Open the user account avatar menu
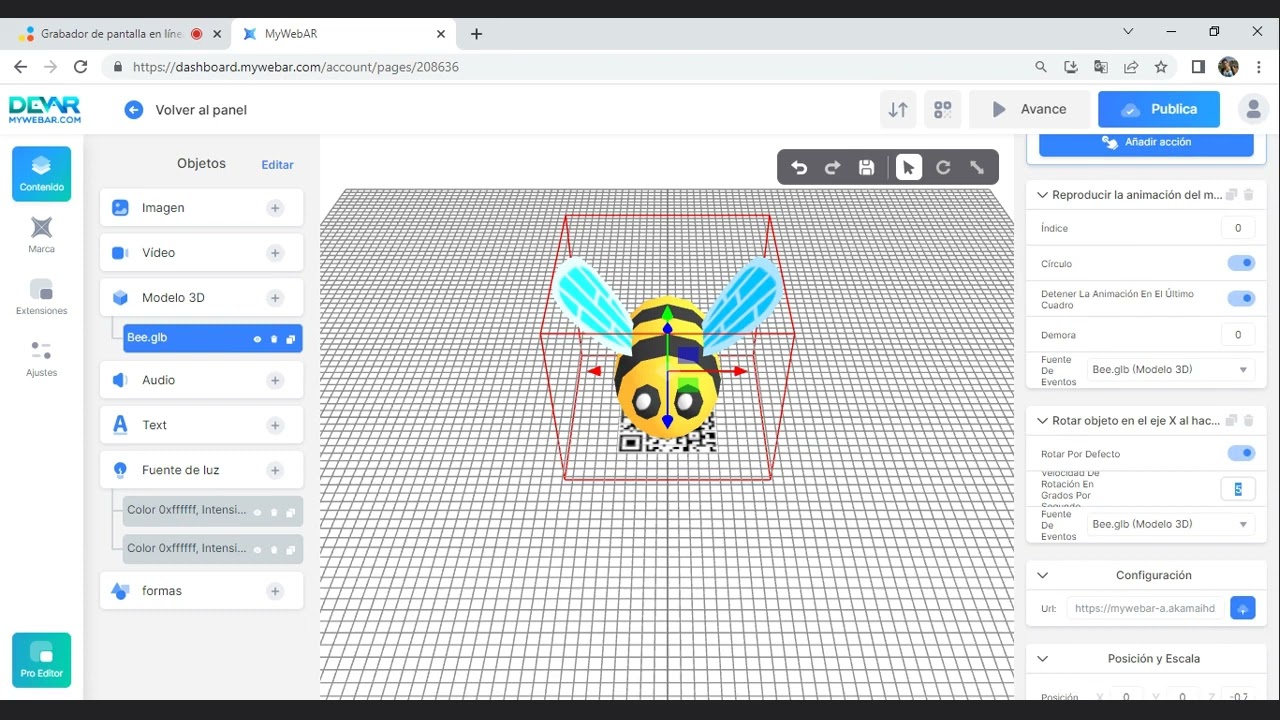This screenshot has height=720, width=1280. [x=1253, y=110]
